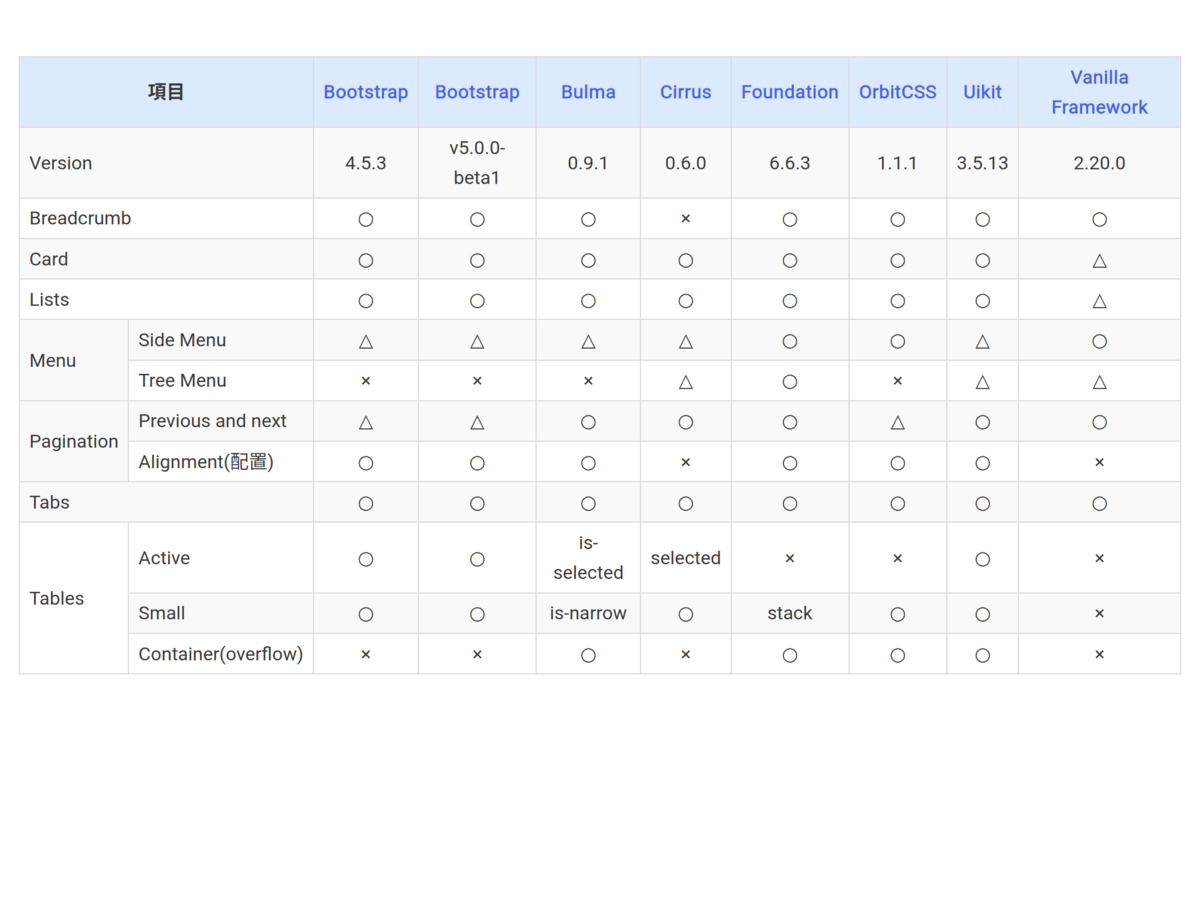Open the Vanilla Framework header link
Image resolution: width=1200 pixels, height=900 pixels.
(x=1100, y=92)
